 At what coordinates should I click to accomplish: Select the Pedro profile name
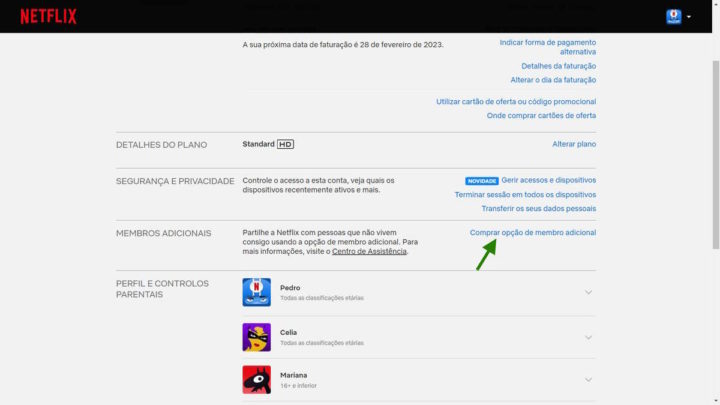(290, 288)
